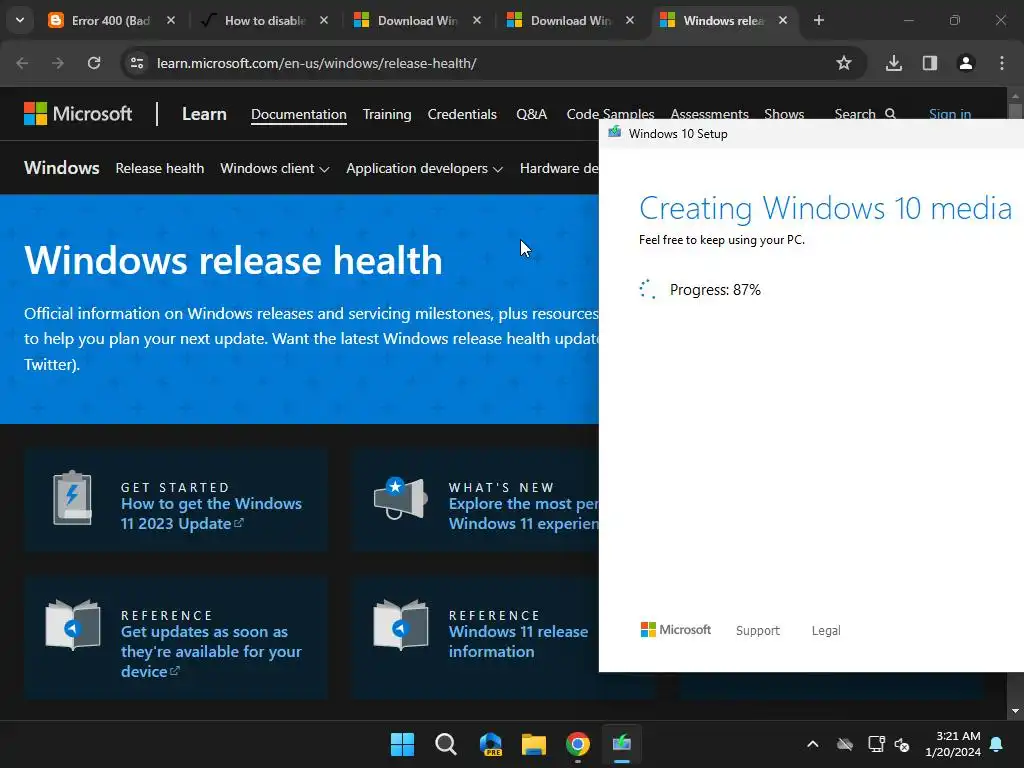Open Shows menu item

click(784, 113)
